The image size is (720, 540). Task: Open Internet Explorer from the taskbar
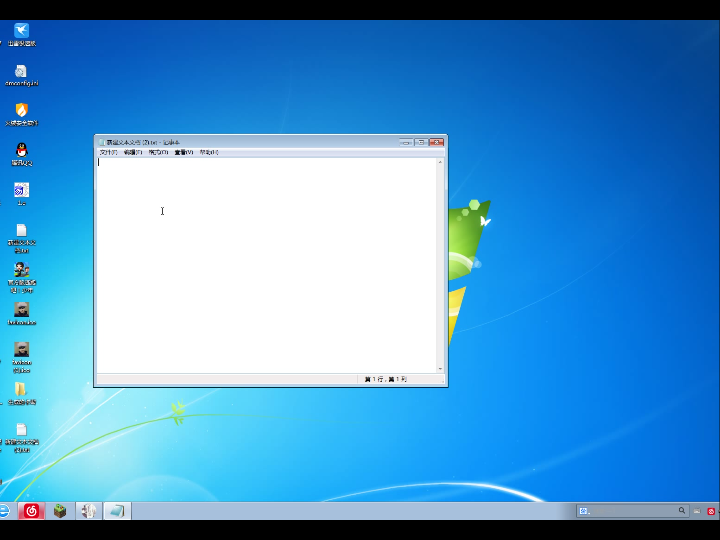5,511
